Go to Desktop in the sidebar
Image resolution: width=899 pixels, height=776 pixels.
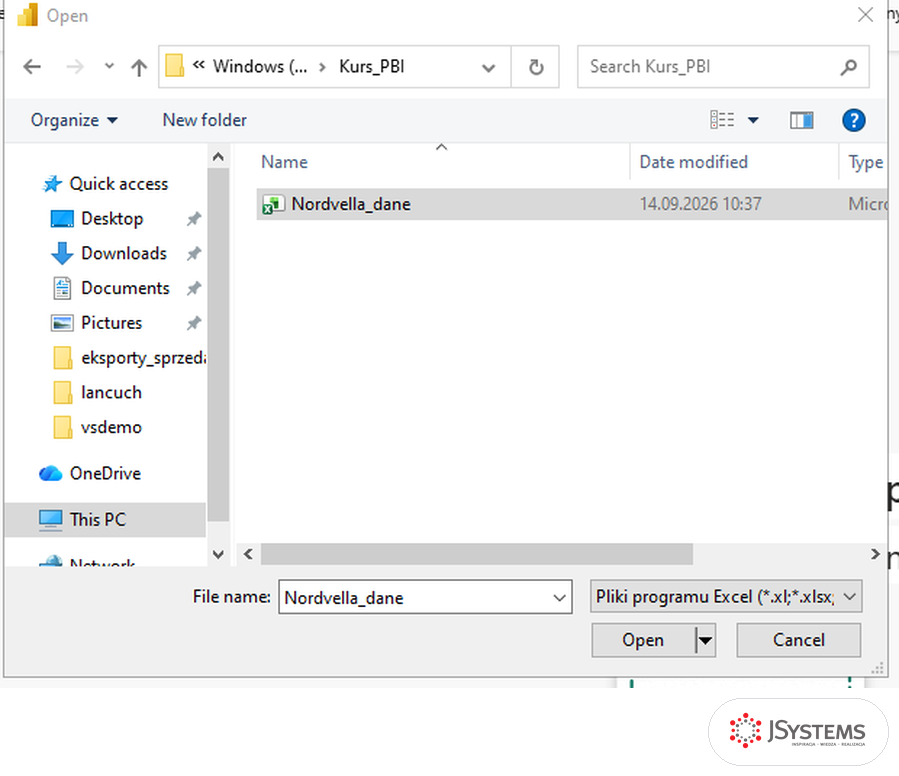click(x=112, y=219)
